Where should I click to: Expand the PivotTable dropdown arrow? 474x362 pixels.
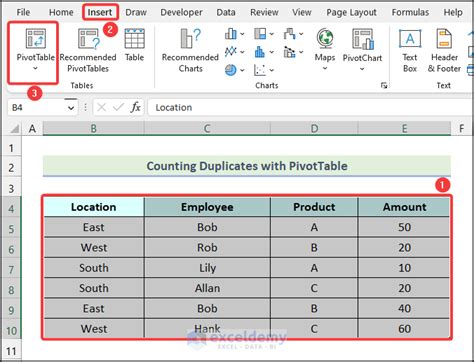35,69
